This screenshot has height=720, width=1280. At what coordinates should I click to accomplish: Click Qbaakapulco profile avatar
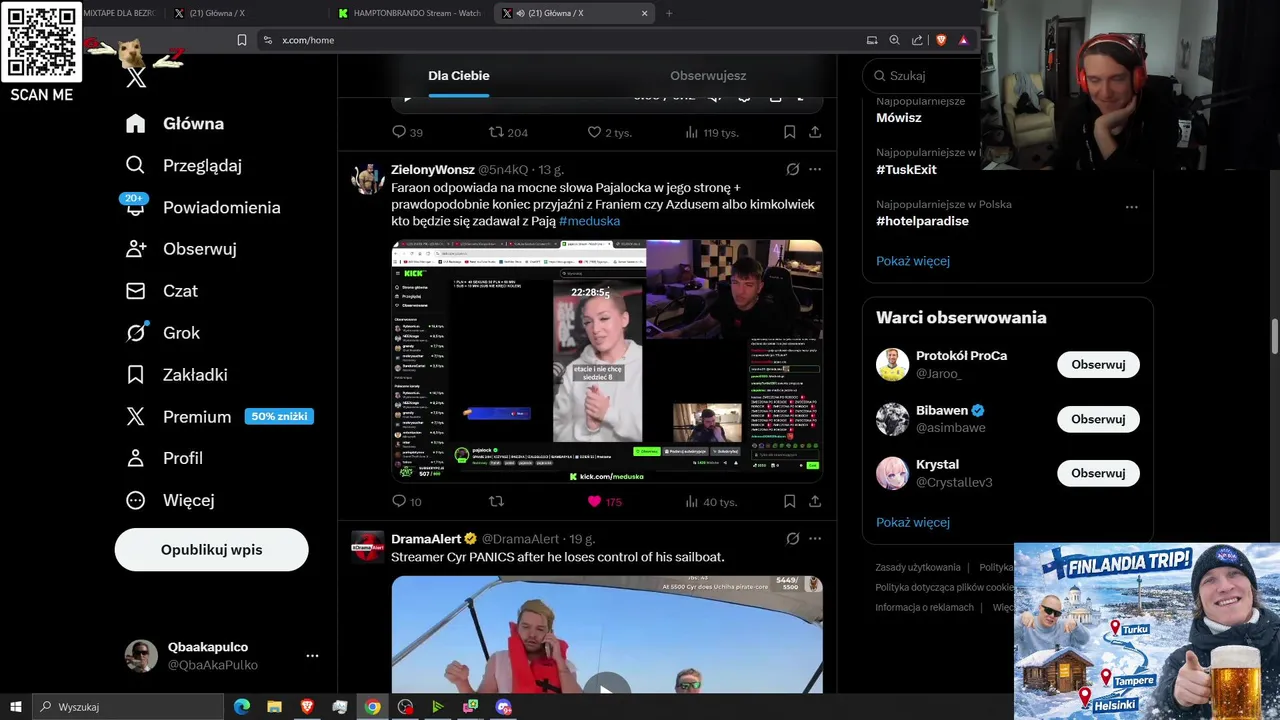[x=141, y=656]
